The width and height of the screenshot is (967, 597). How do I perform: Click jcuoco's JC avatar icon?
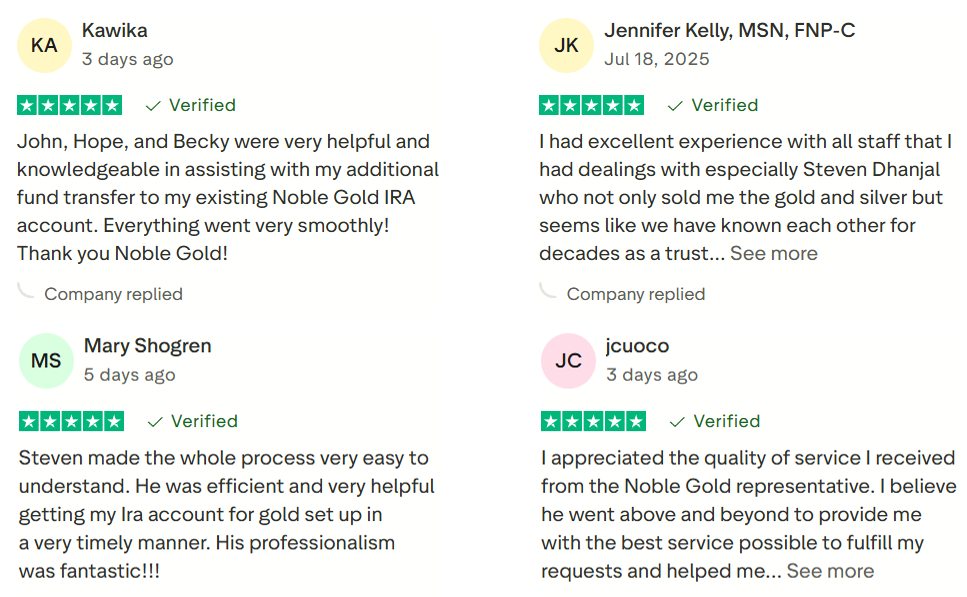[x=568, y=361]
